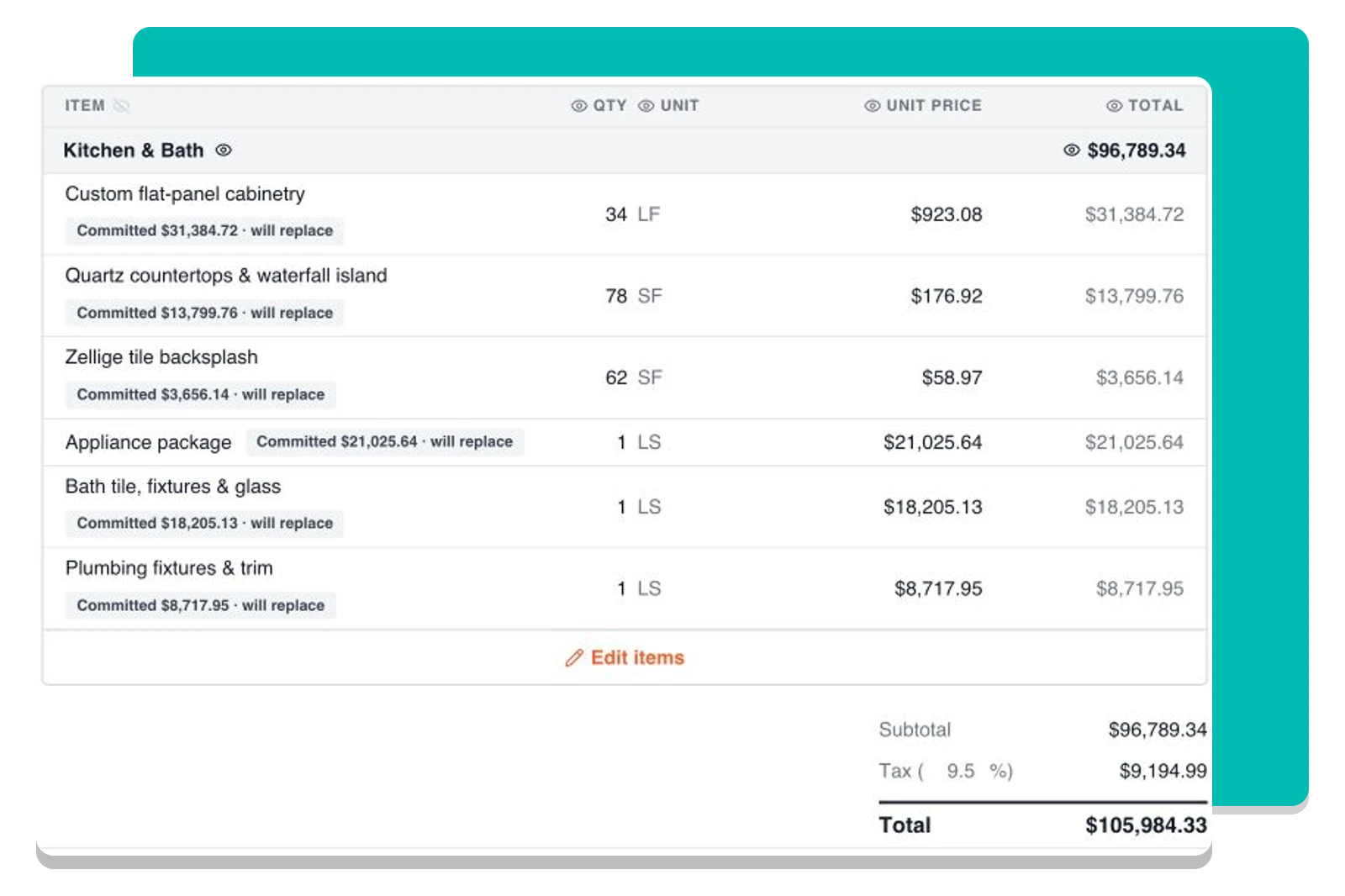Click the $8,717.95 line total for plumbing
The height and width of the screenshot is (896, 1345).
[1140, 588]
